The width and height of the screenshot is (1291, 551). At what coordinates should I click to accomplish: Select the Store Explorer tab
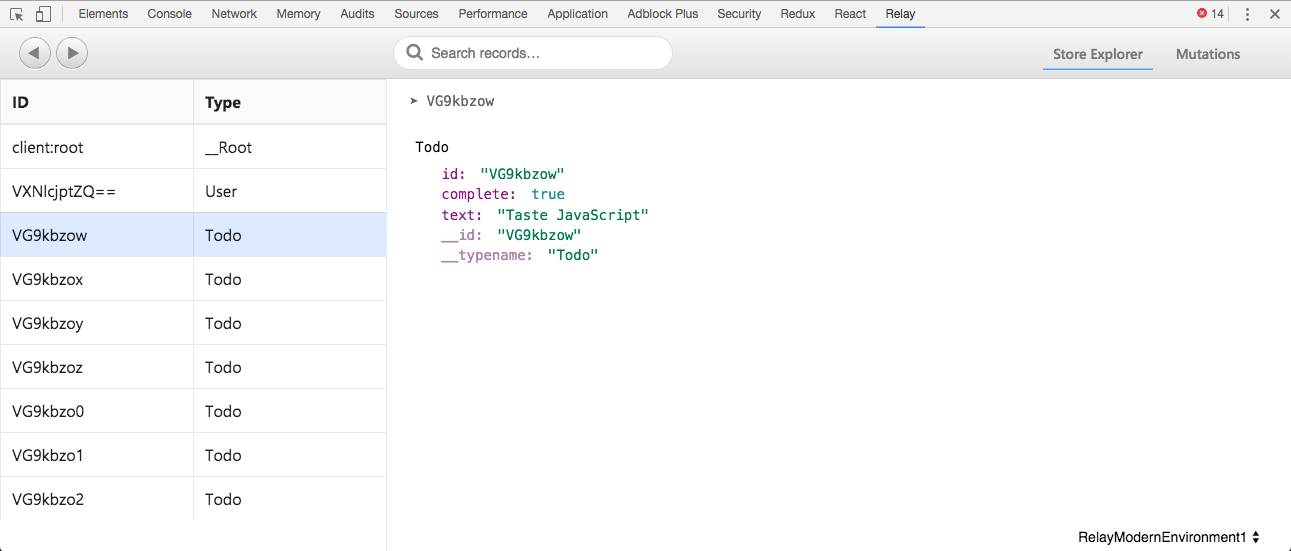click(x=1097, y=54)
